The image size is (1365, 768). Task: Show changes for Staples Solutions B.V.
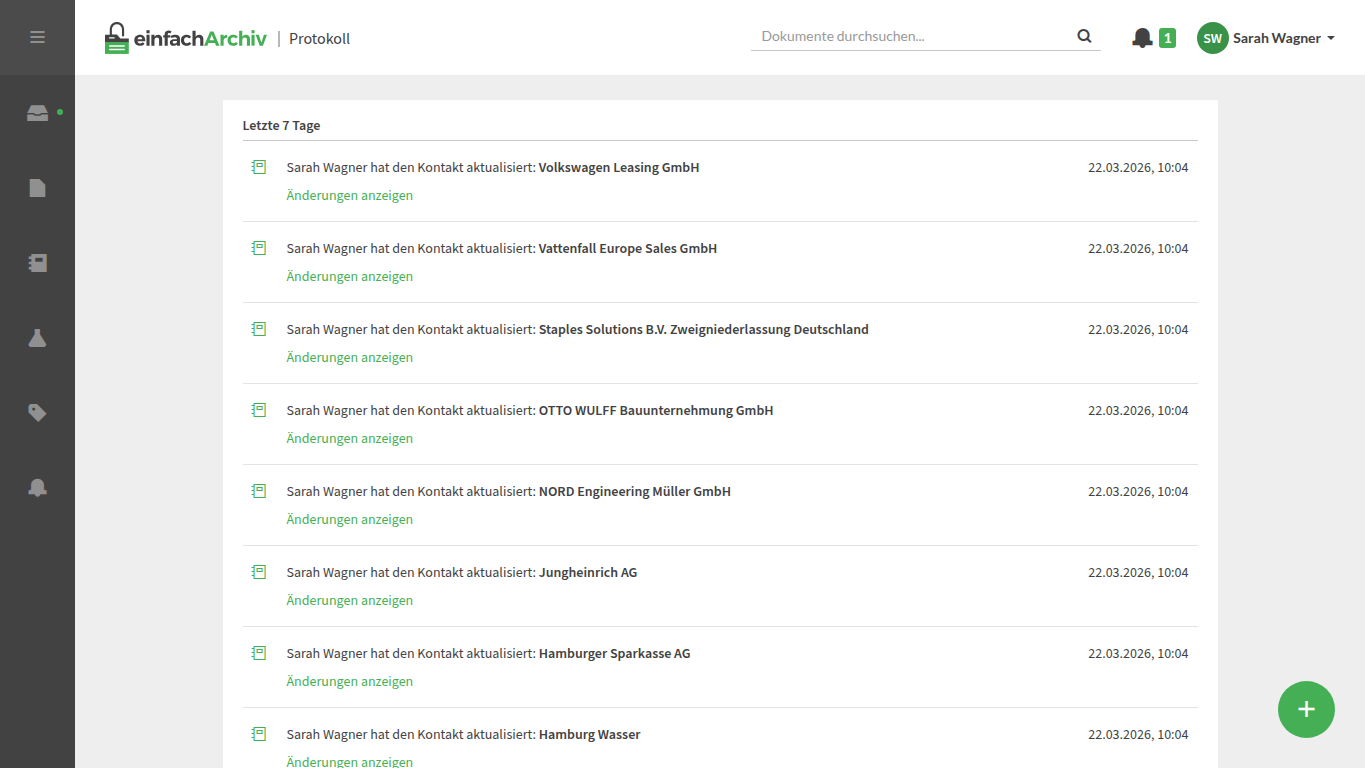[349, 357]
